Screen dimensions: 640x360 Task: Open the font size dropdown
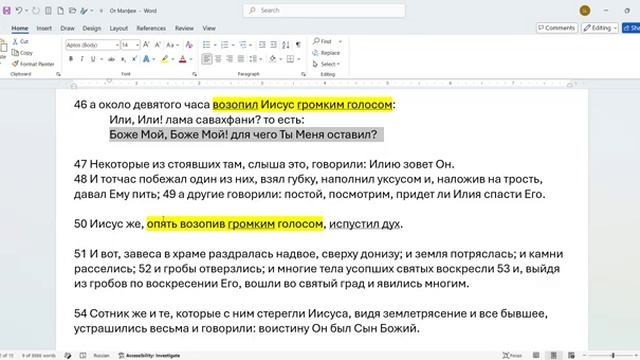(138, 45)
